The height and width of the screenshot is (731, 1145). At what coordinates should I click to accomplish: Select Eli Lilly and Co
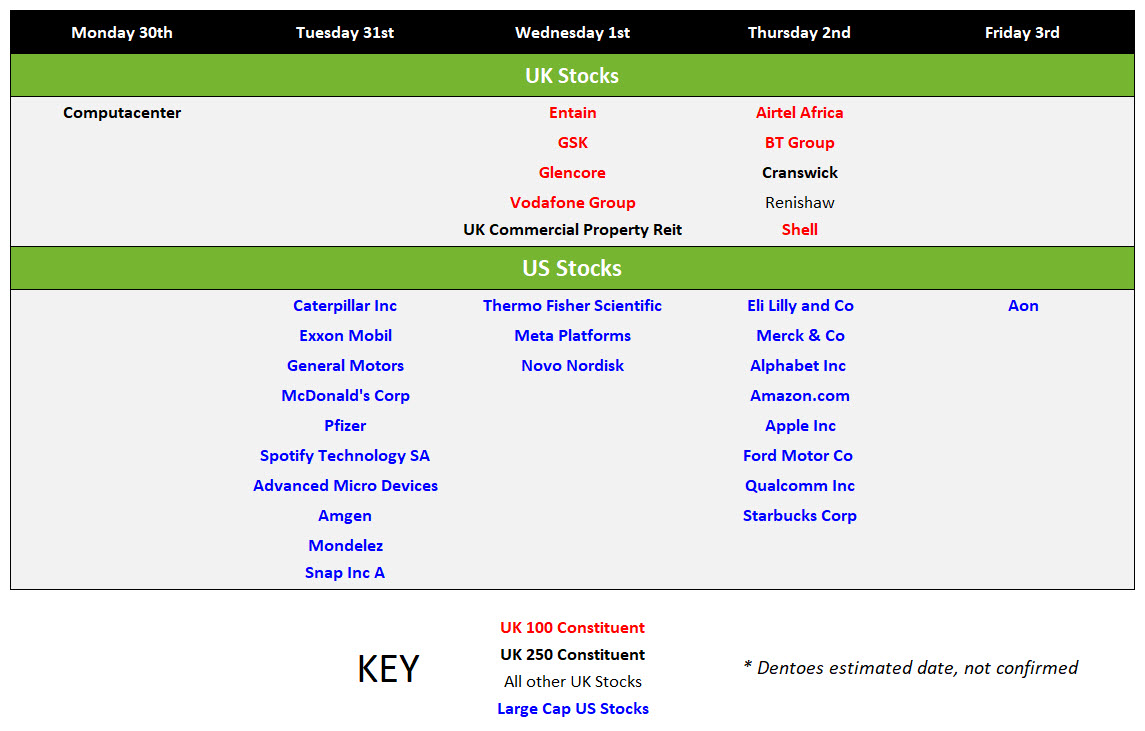(800, 305)
